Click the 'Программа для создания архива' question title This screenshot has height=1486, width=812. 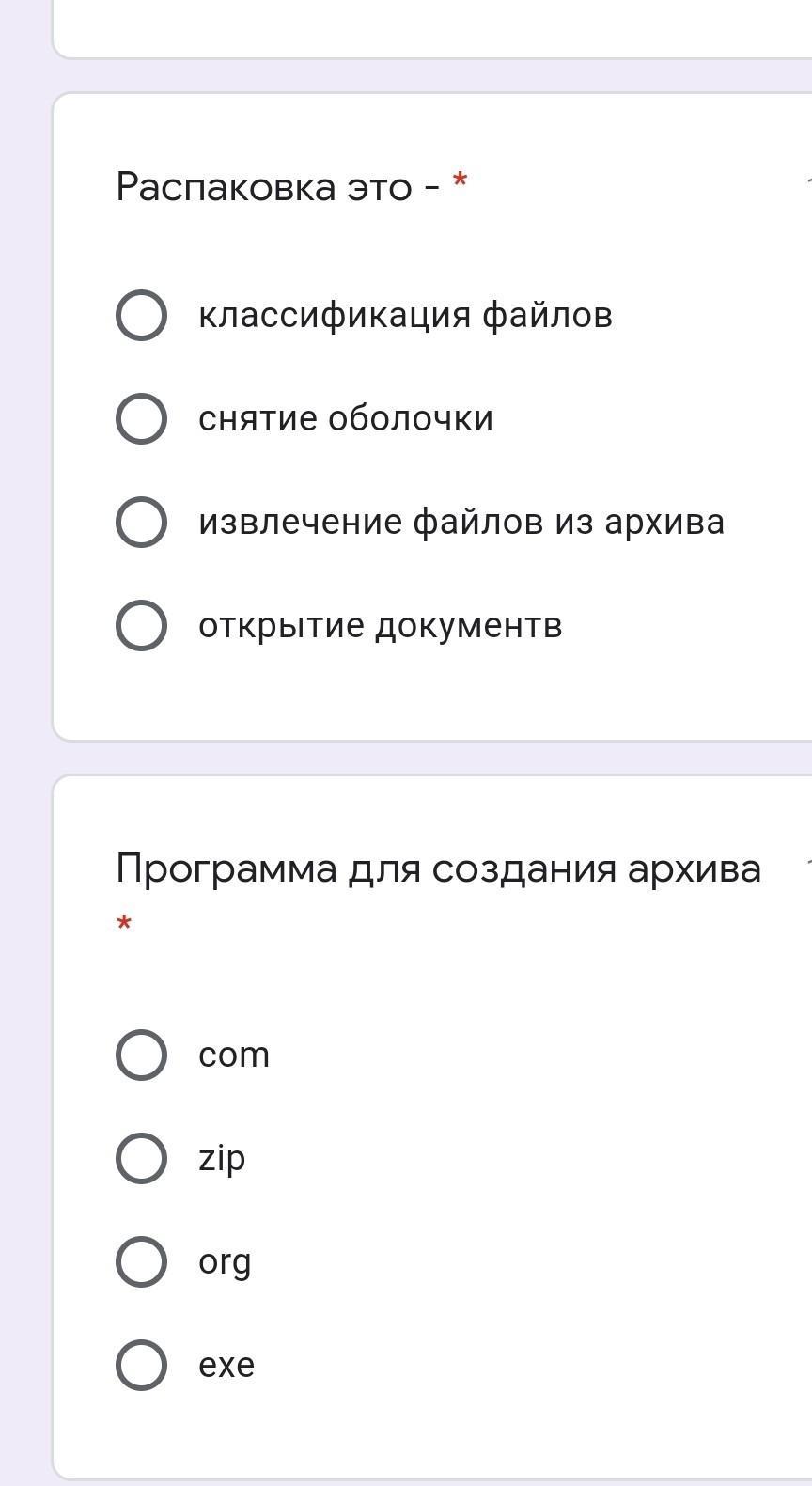[x=438, y=868]
